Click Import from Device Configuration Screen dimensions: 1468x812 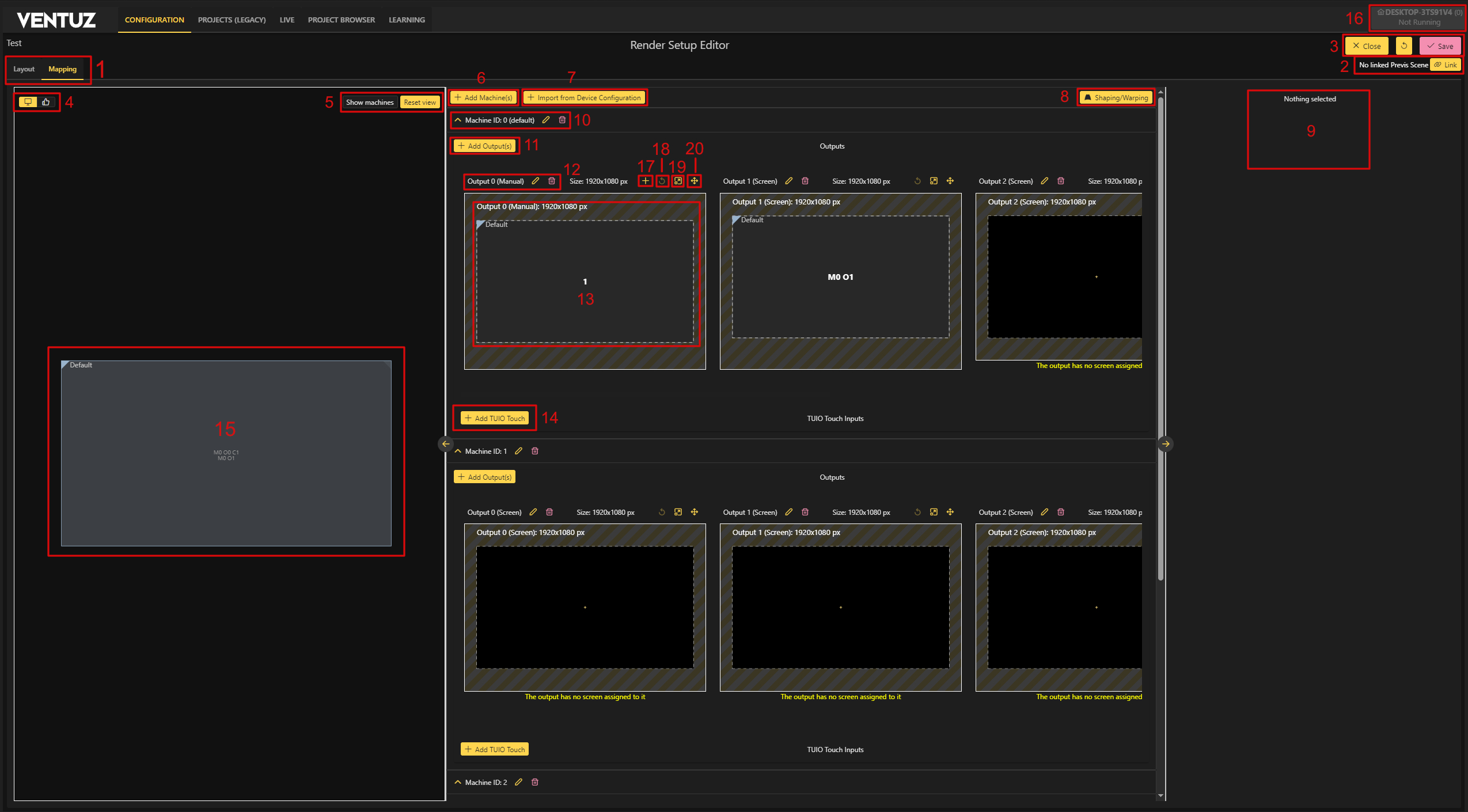584,97
